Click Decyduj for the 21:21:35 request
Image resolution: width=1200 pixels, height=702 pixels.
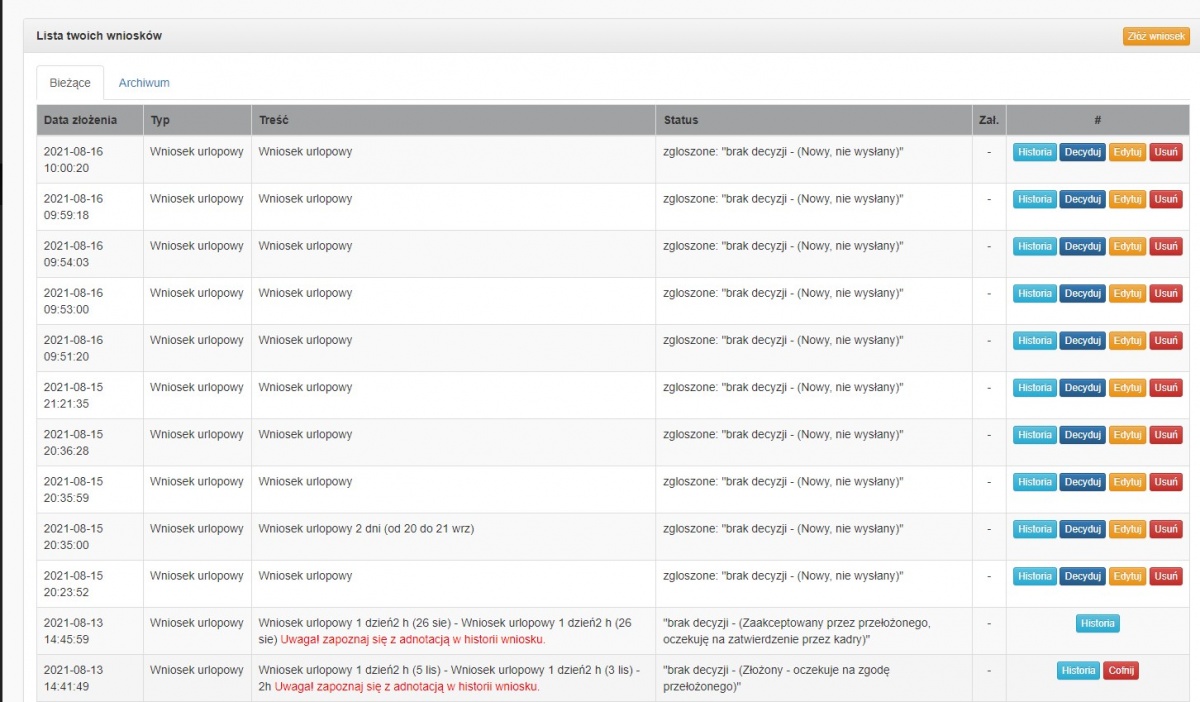(1082, 387)
